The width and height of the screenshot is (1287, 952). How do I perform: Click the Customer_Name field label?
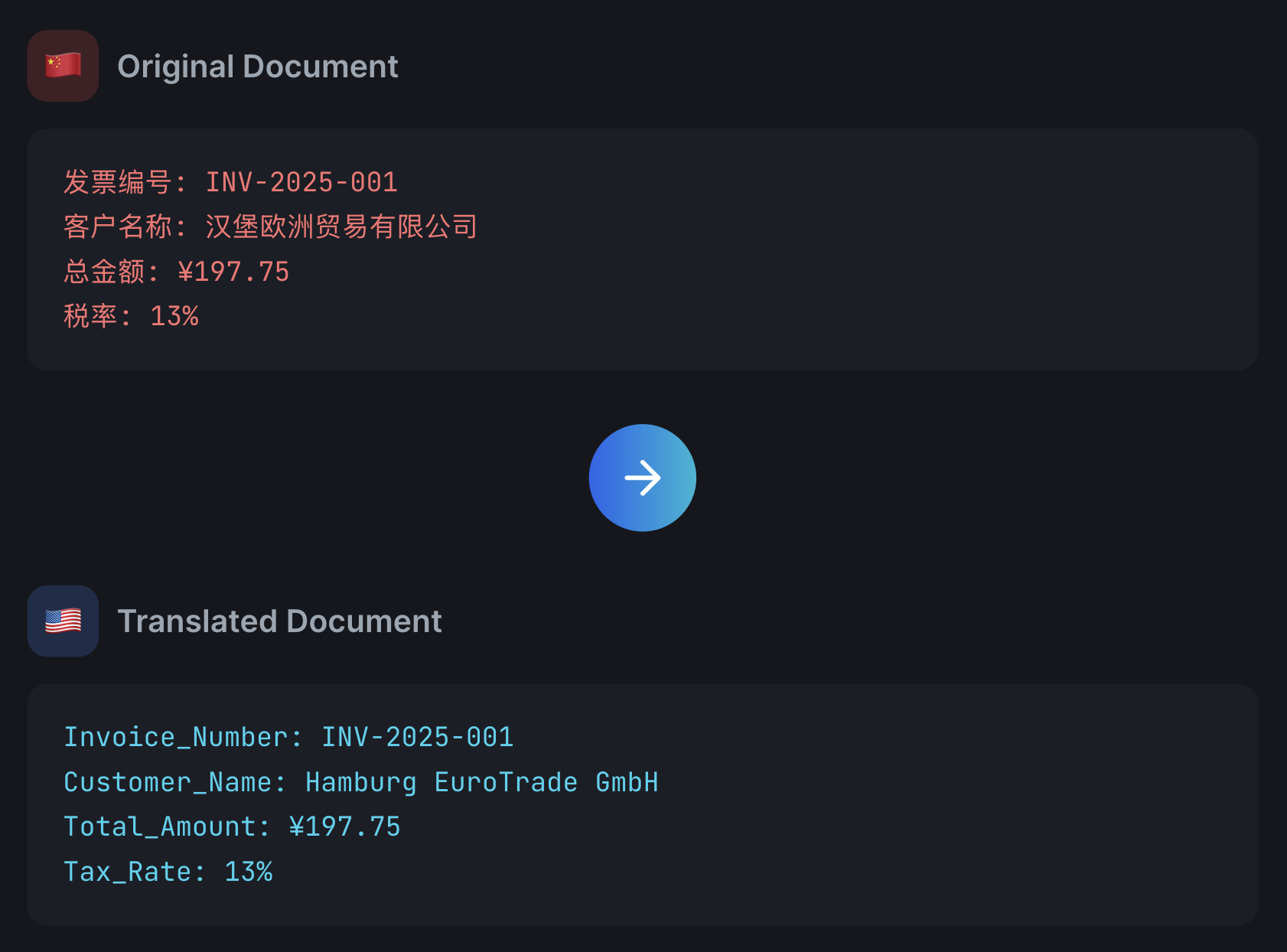168,782
